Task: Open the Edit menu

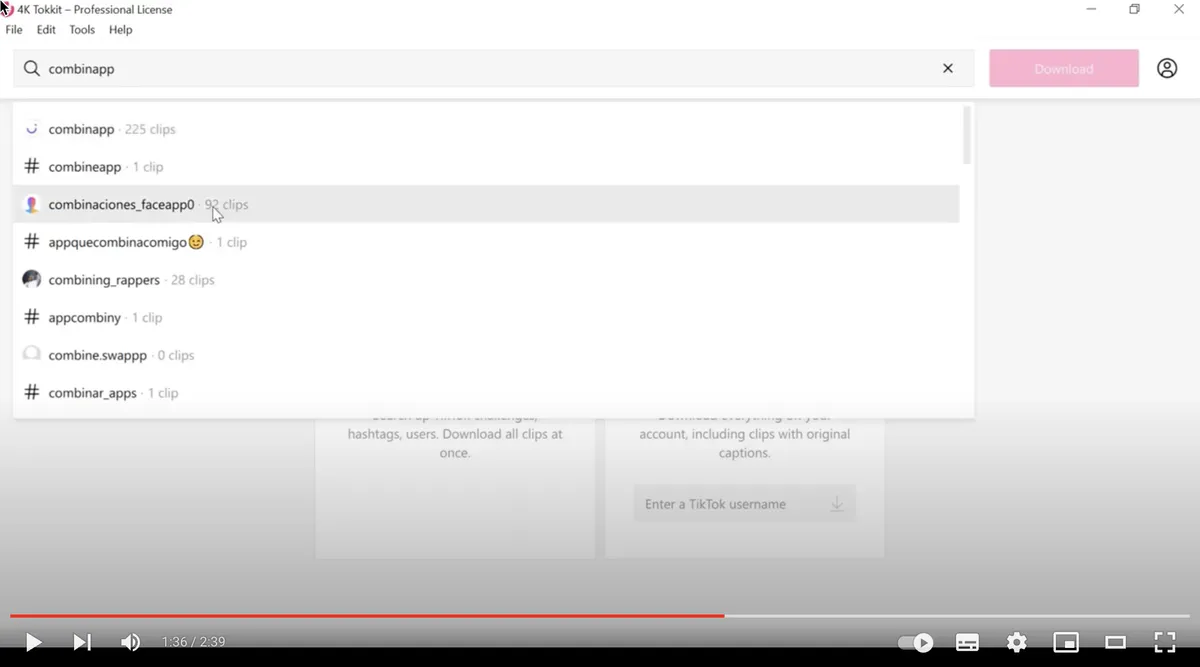Action: pos(46,30)
